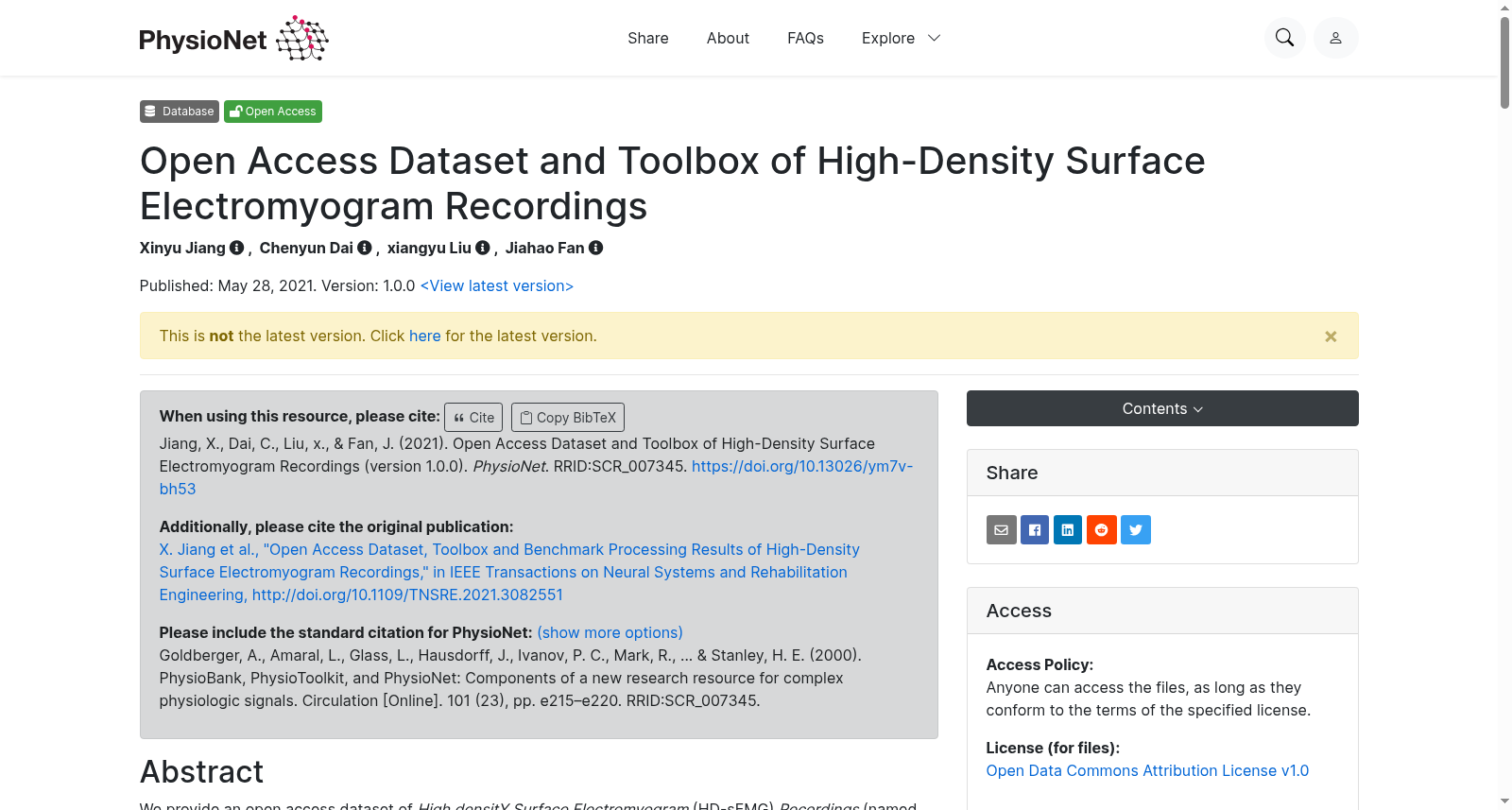Open View latest version link
The image size is (1512, 810).
pyautogui.click(x=497, y=285)
